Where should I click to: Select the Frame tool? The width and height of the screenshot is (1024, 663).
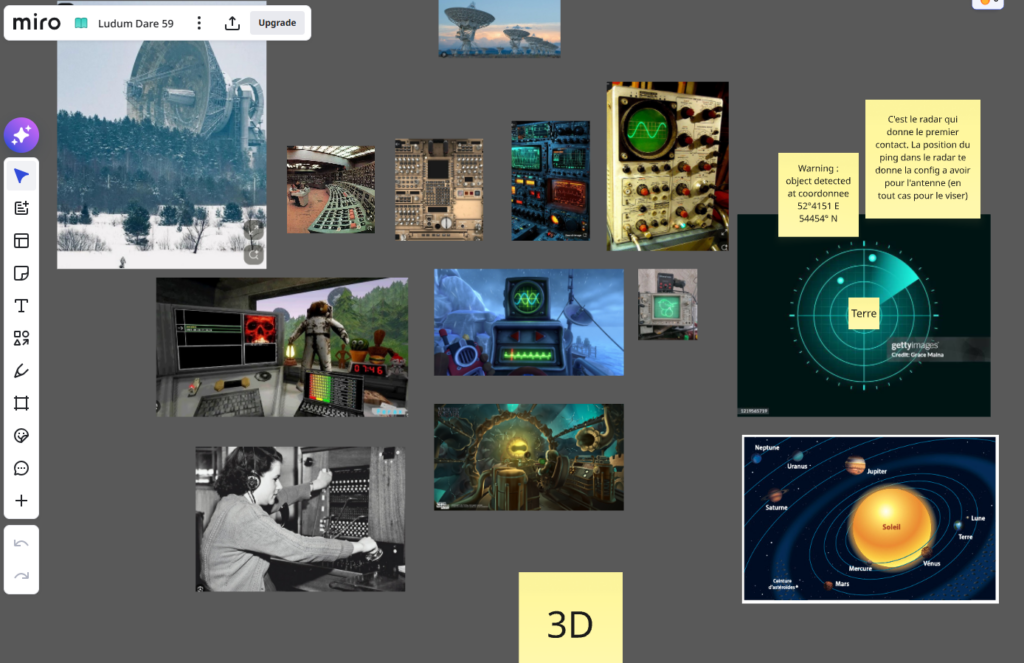click(22, 403)
